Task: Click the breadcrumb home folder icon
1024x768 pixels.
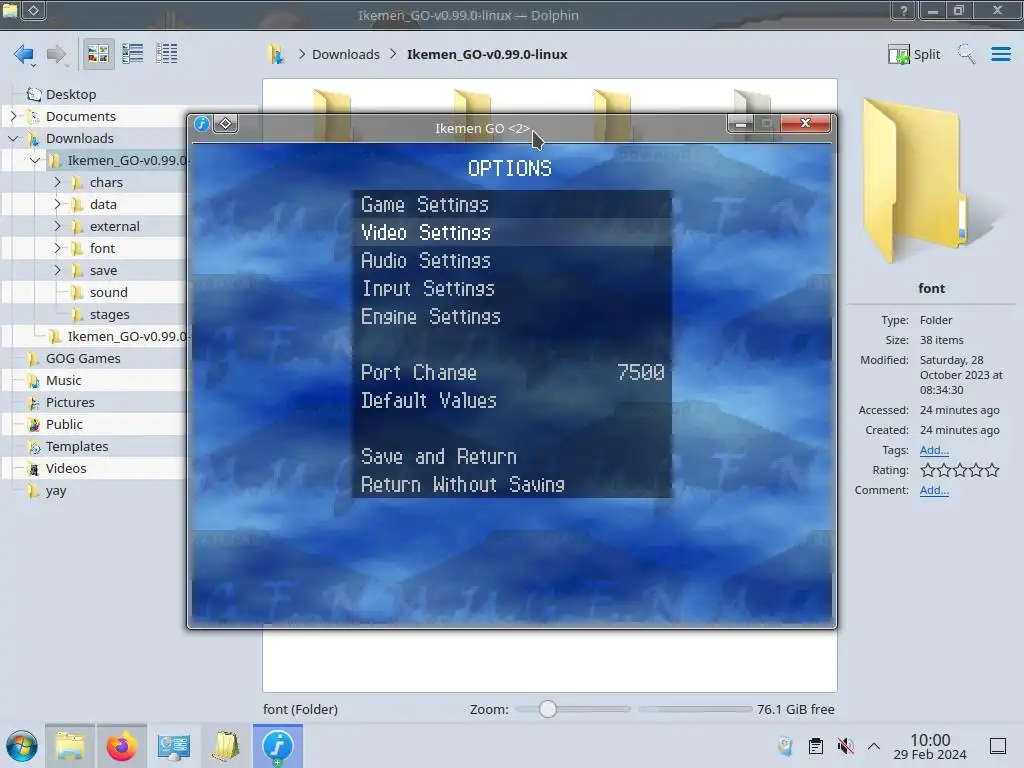Action: (x=276, y=54)
